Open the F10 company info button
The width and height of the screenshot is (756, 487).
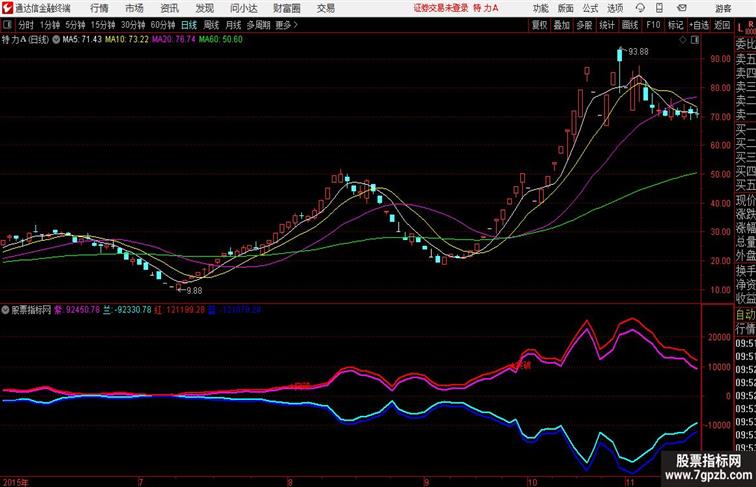pos(653,25)
